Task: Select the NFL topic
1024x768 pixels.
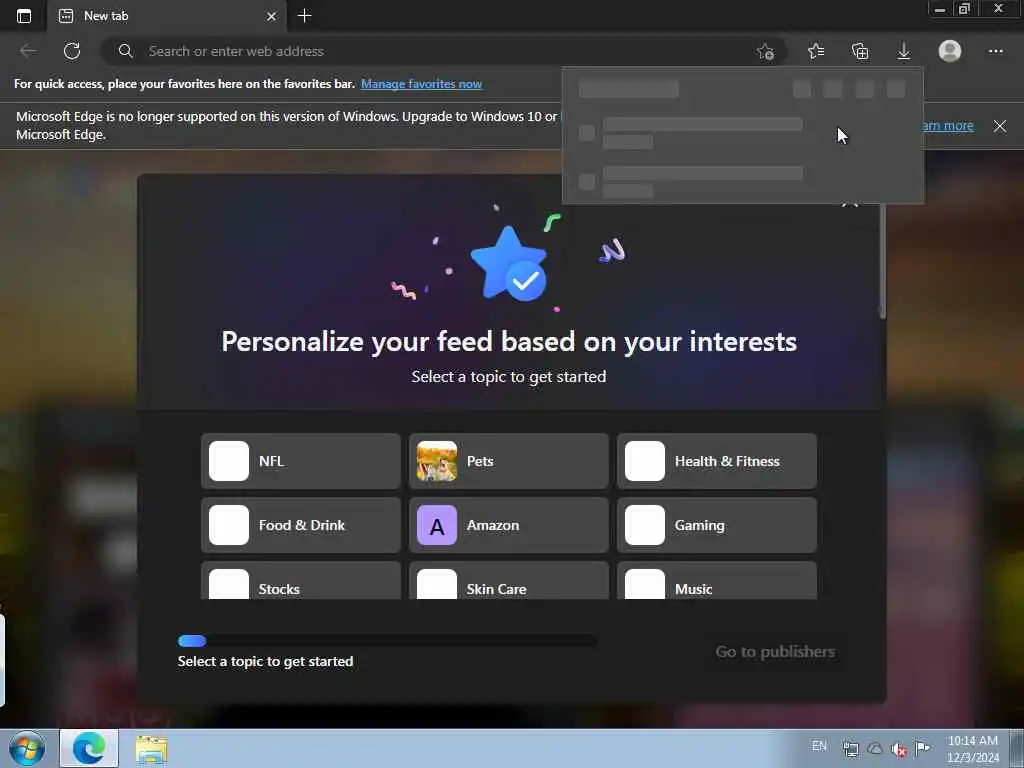Action: coord(300,461)
